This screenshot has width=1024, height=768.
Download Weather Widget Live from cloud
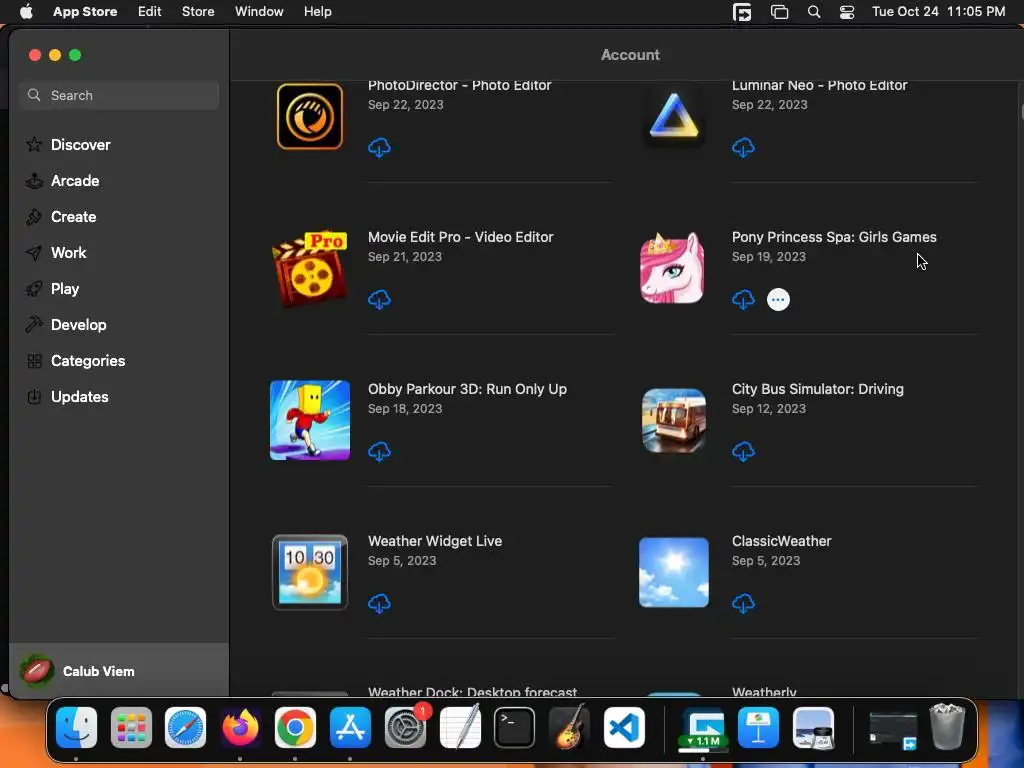[x=379, y=603]
